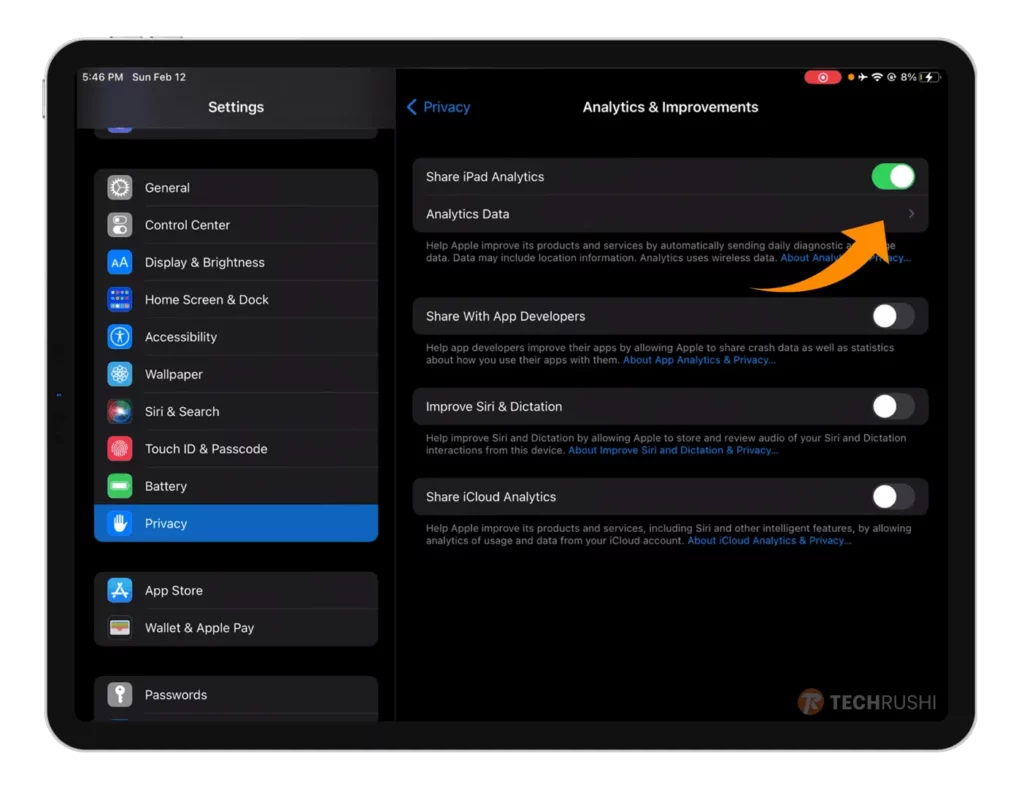Viewport: 1024px width, 788px height.
Task: Open Wallet & Apple Pay row
Action: pyautogui.click(x=236, y=627)
